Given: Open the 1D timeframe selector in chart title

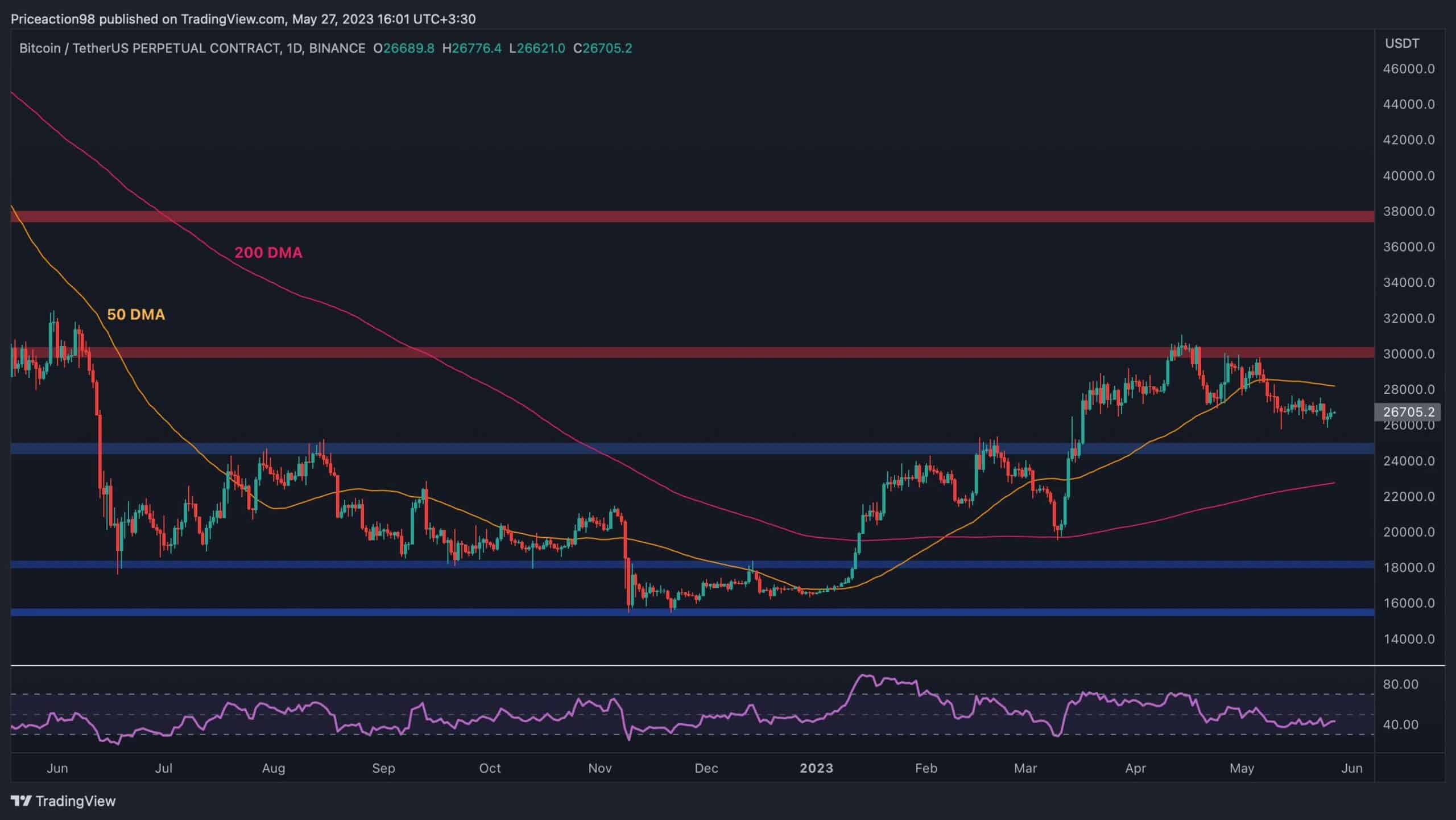Looking at the screenshot, I should (295, 48).
